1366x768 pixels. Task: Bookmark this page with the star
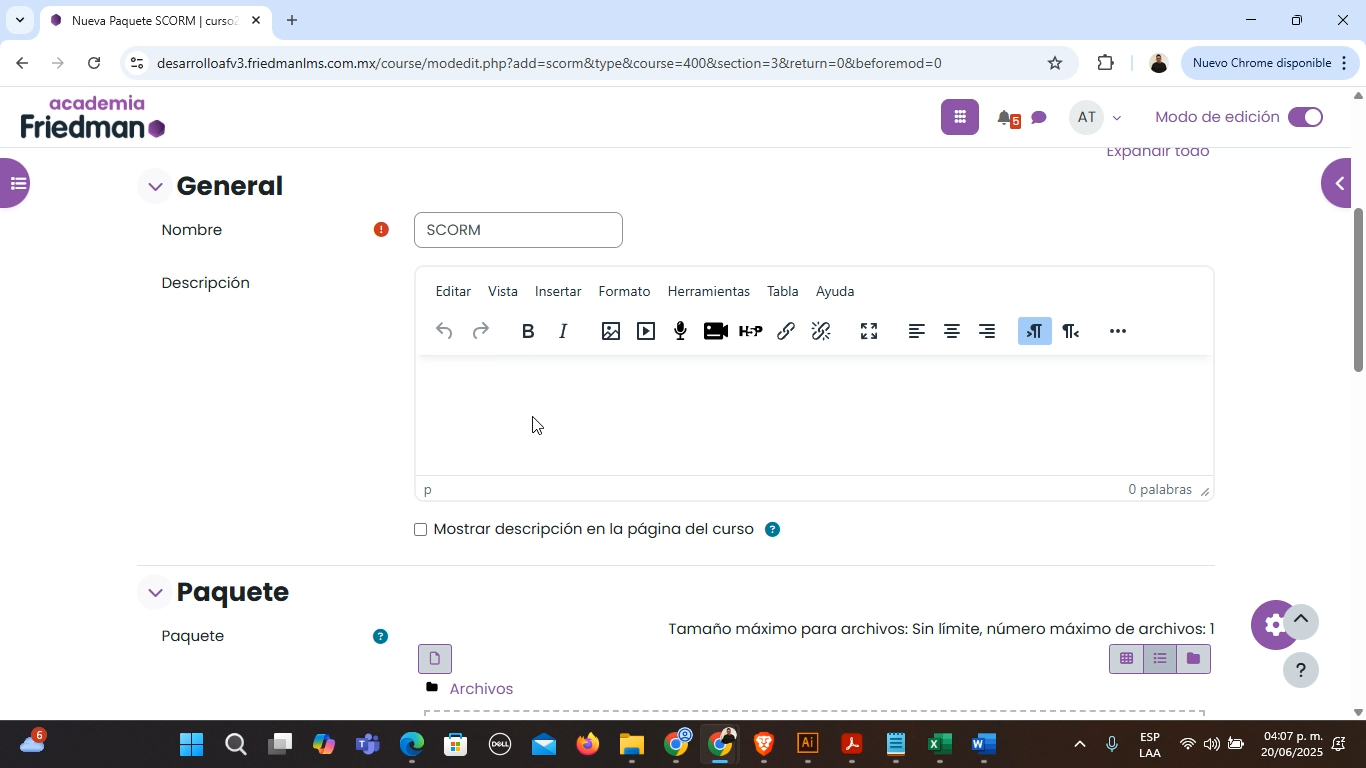tap(1055, 63)
